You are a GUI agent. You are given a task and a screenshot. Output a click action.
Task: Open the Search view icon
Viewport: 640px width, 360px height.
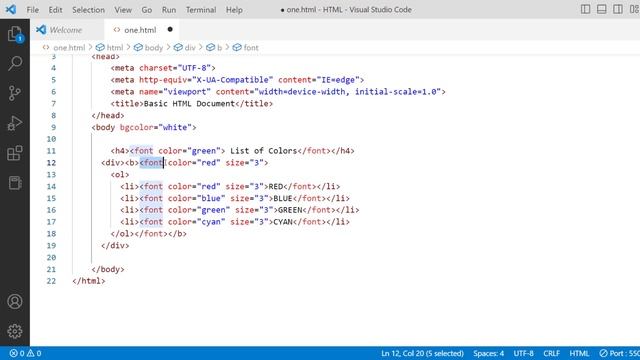point(15,63)
